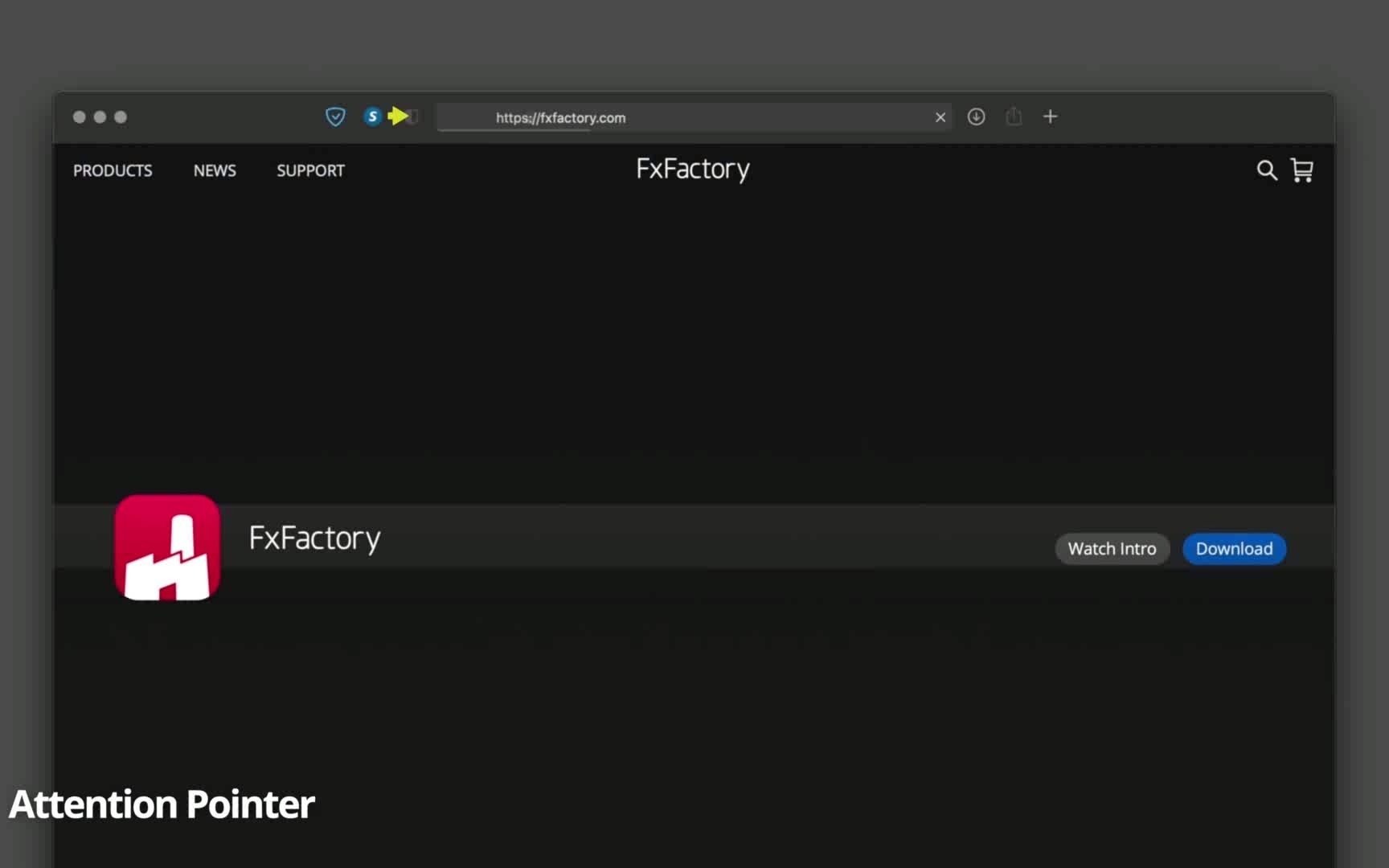Click the minimize window dot
The height and width of the screenshot is (868, 1389).
tap(100, 117)
